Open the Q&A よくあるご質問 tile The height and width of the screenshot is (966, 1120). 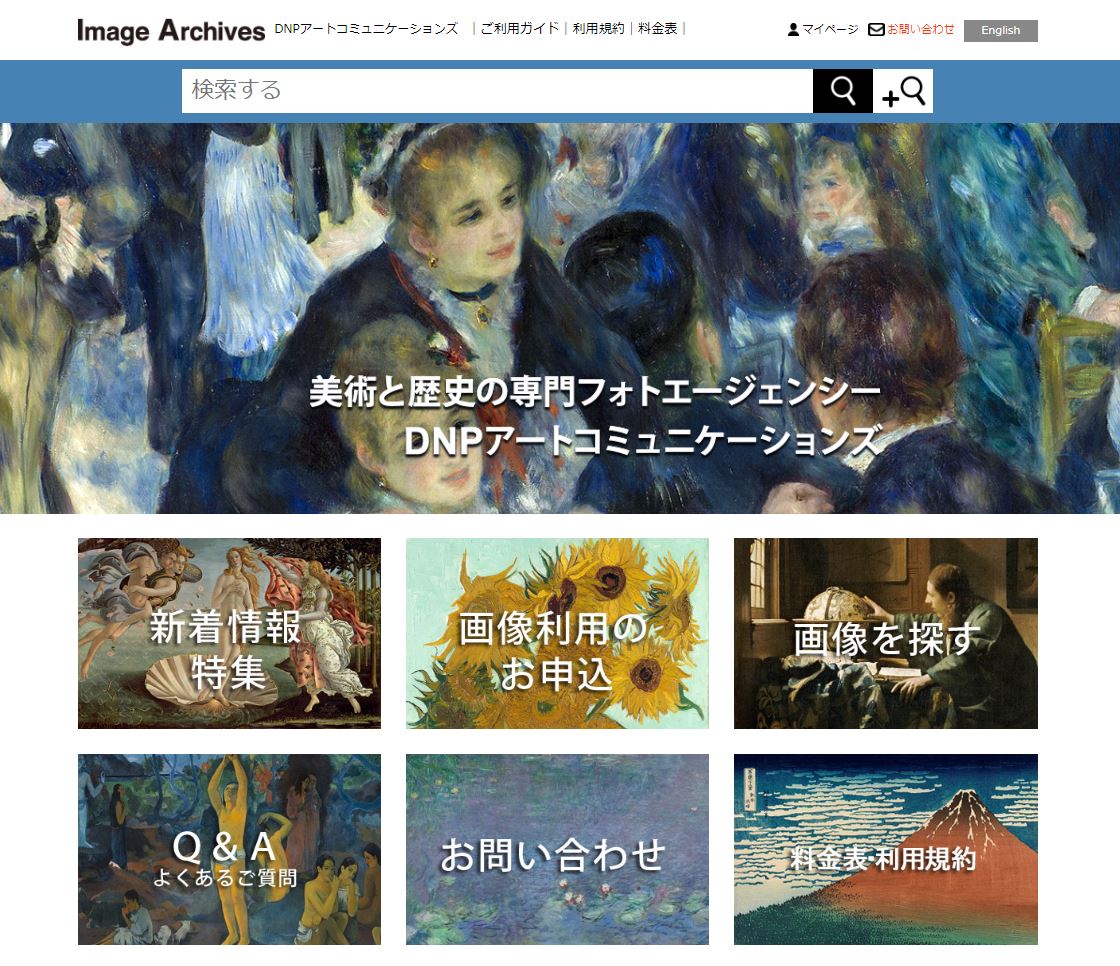pos(229,849)
